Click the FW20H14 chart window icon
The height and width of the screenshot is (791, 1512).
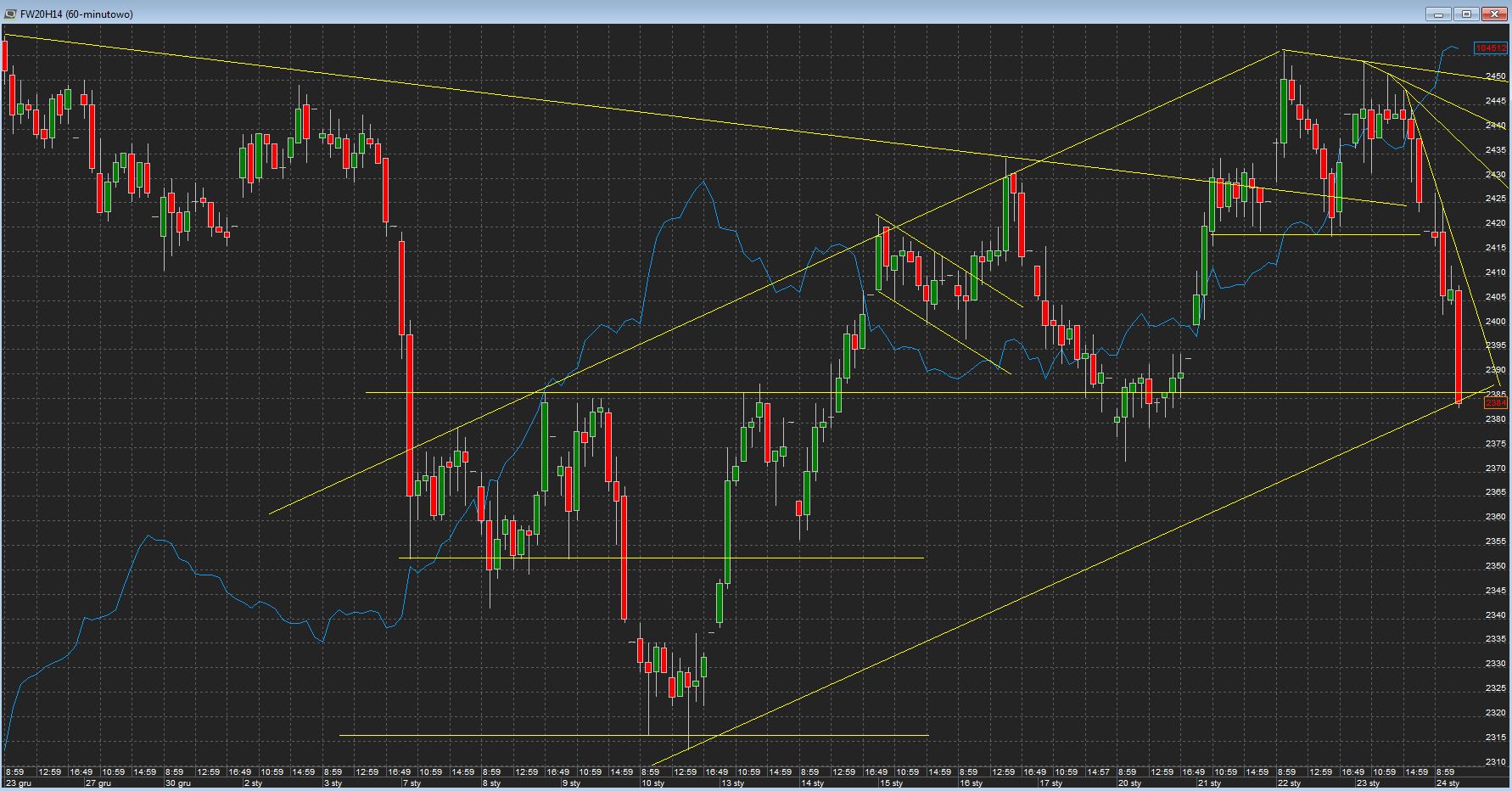click(10, 14)
